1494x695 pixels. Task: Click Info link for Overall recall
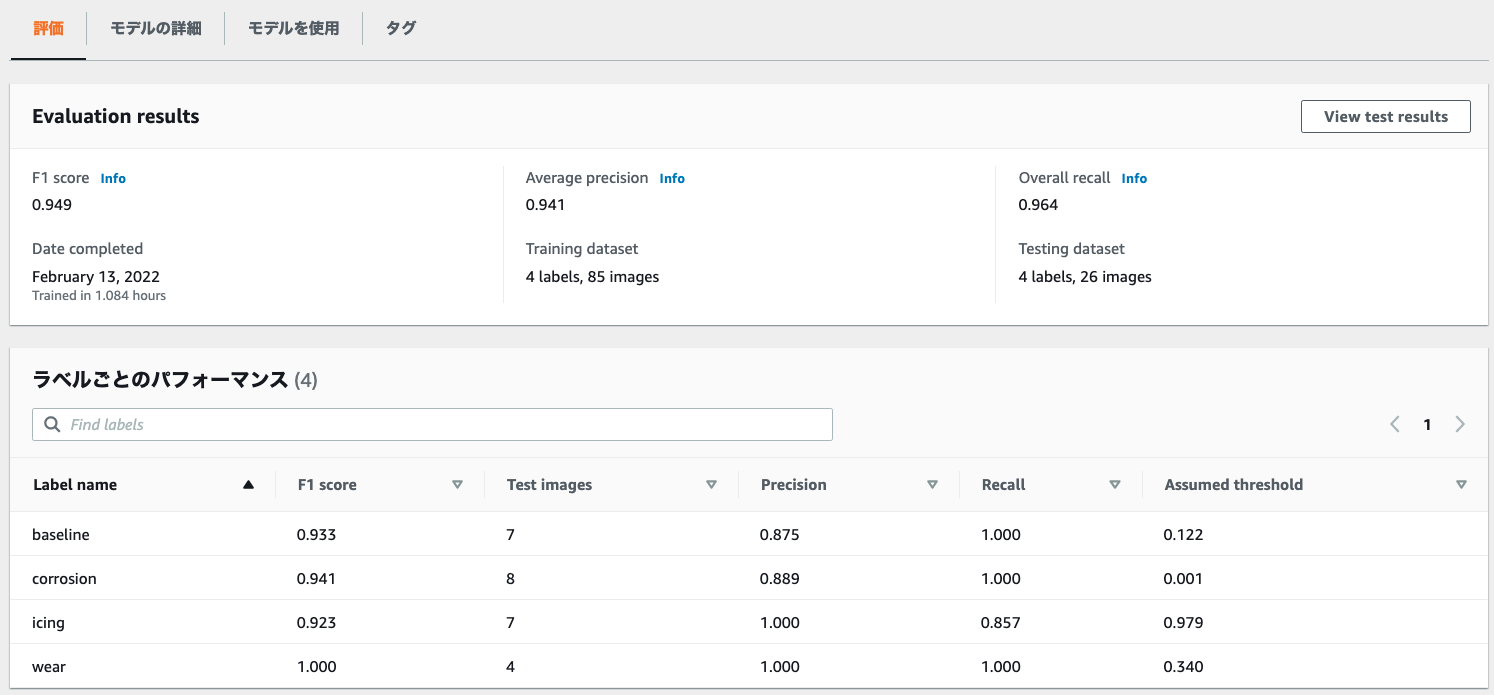[1134, 178]
